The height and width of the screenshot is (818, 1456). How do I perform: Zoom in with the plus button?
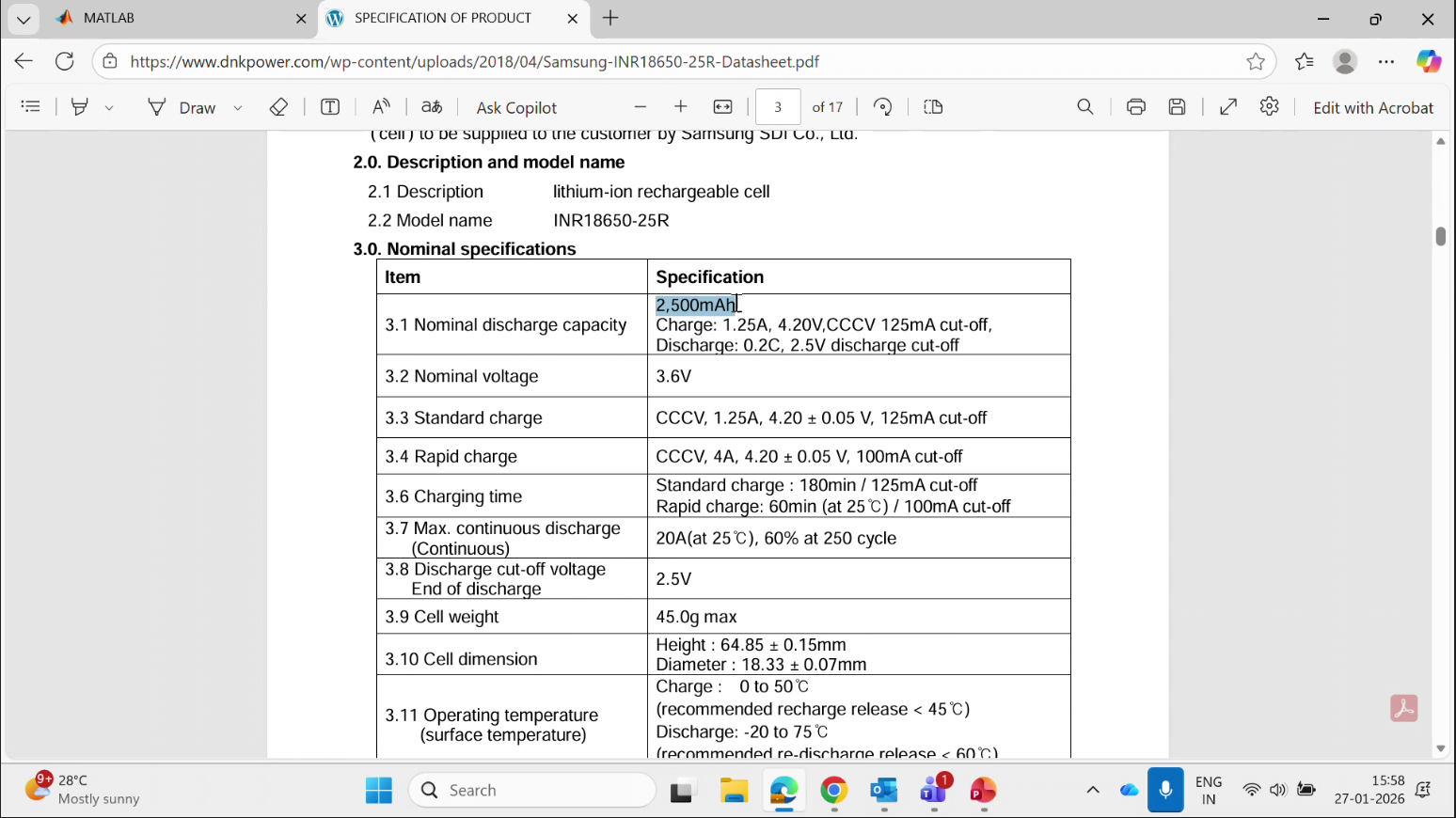tap(681, 107)
